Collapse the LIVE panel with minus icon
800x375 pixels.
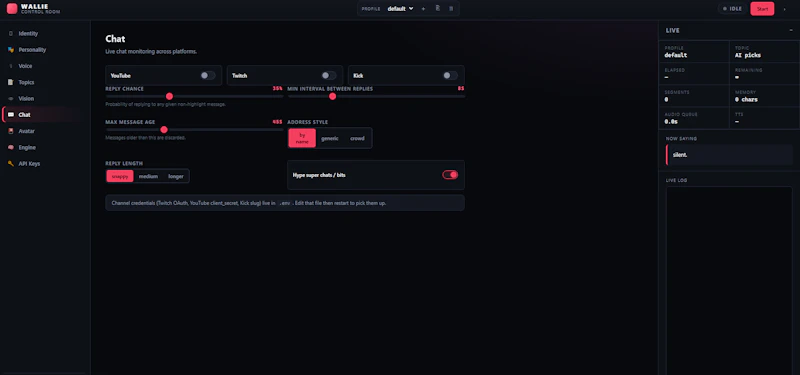click(791, 31)
